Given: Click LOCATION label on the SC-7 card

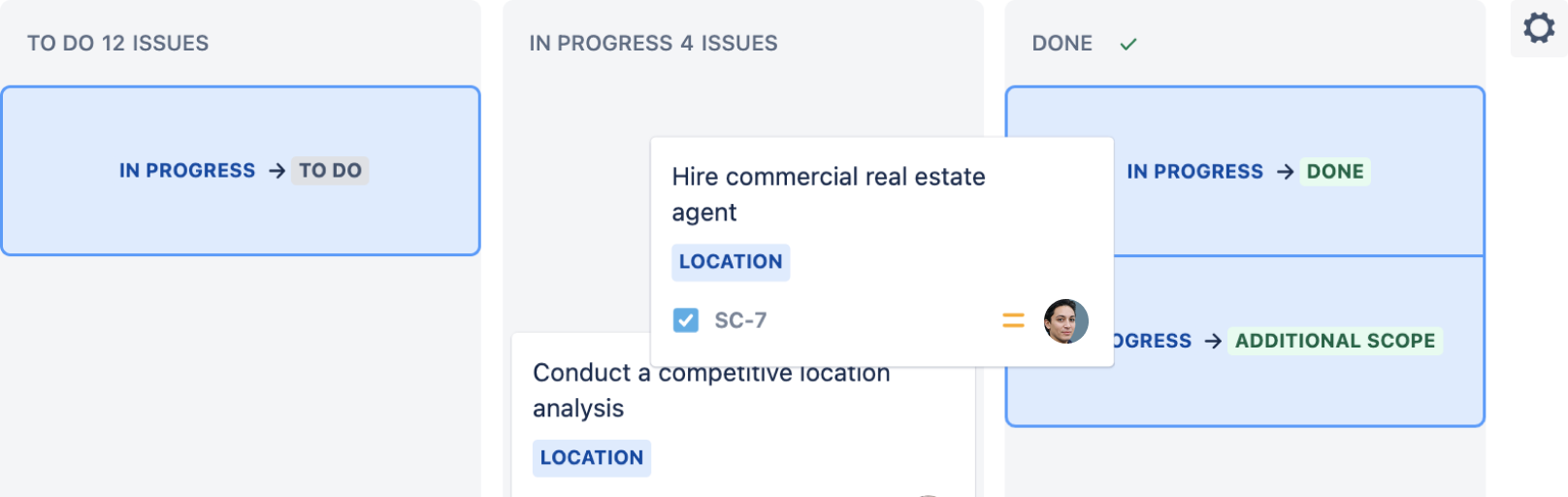Looking at the screenshot, I should (731, 262).
